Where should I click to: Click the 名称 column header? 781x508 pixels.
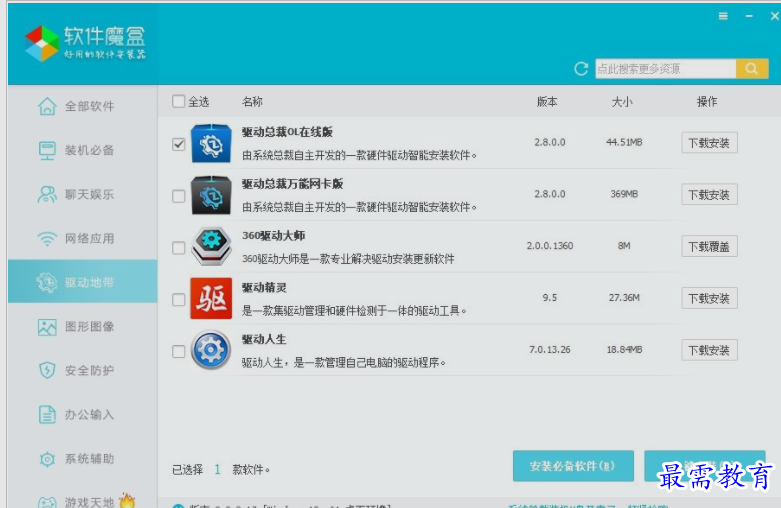[252, 102]
